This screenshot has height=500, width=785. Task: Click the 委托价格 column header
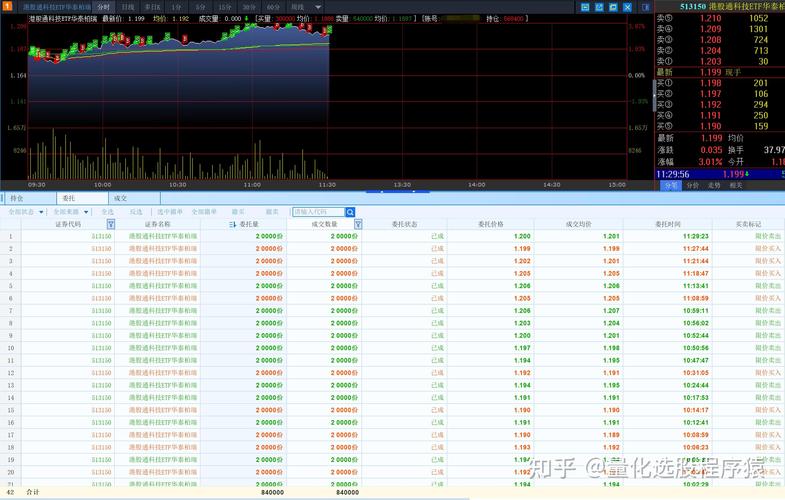(491, 224)
